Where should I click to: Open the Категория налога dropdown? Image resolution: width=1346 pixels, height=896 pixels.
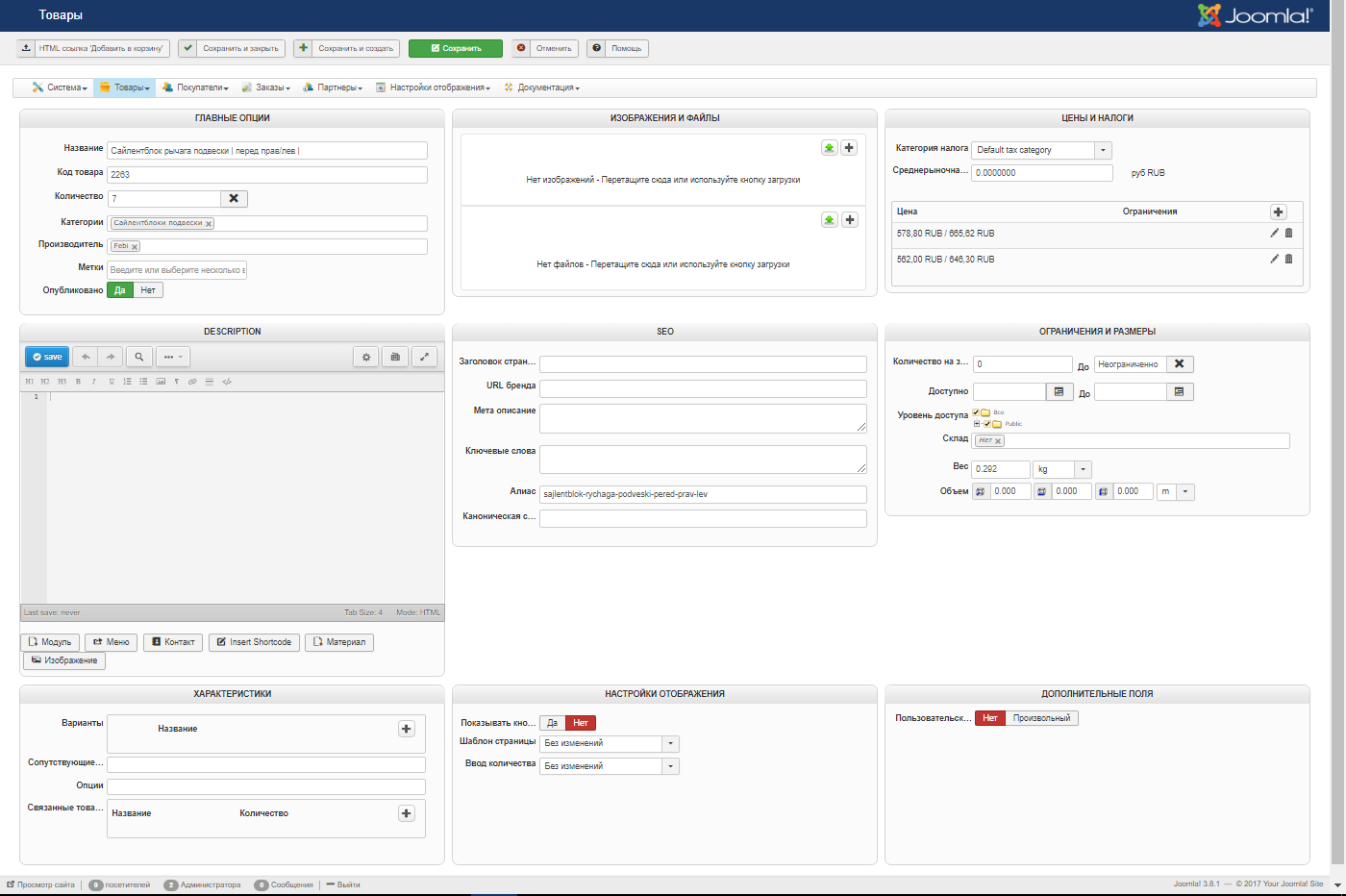[1103, 150]
